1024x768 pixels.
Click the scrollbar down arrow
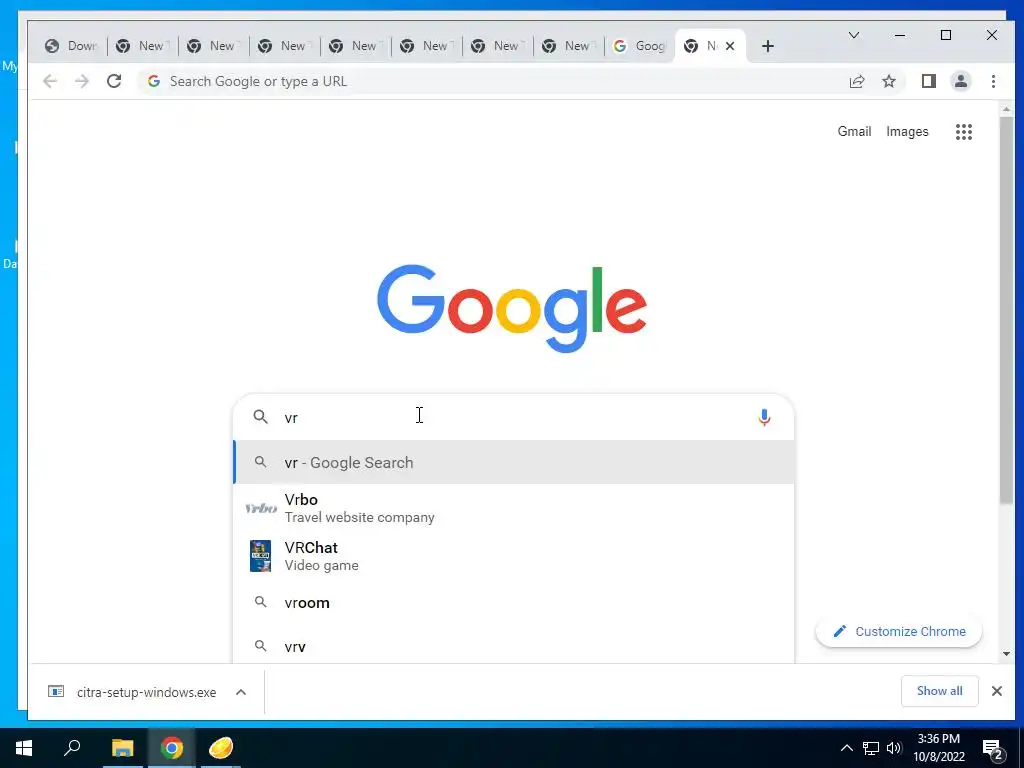click(1006, 654)
